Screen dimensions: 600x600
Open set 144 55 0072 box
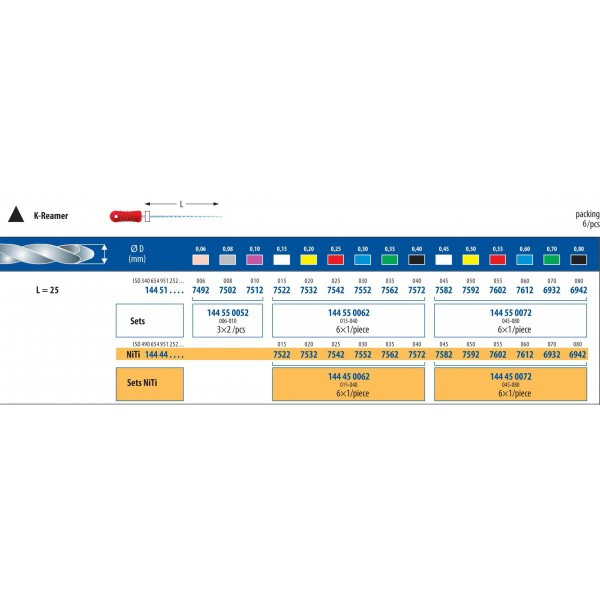click(x=510, y=321)
